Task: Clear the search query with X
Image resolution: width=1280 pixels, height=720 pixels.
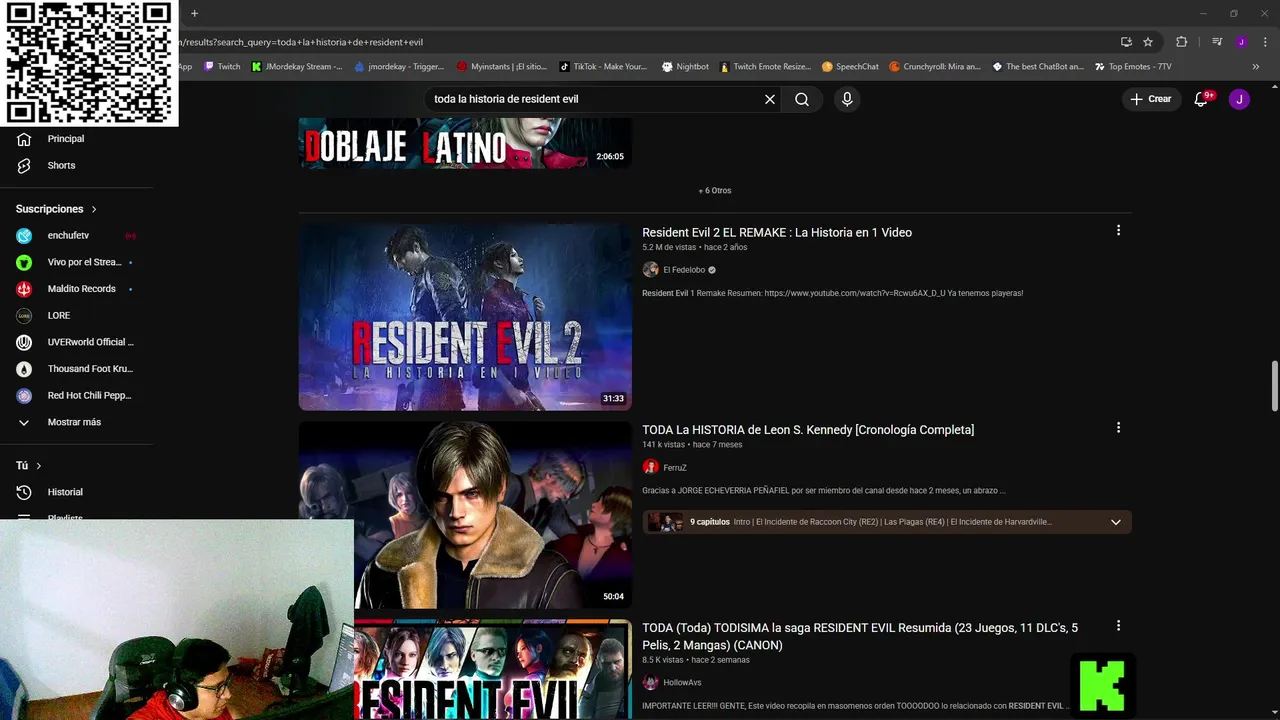Action: point(770,99)
